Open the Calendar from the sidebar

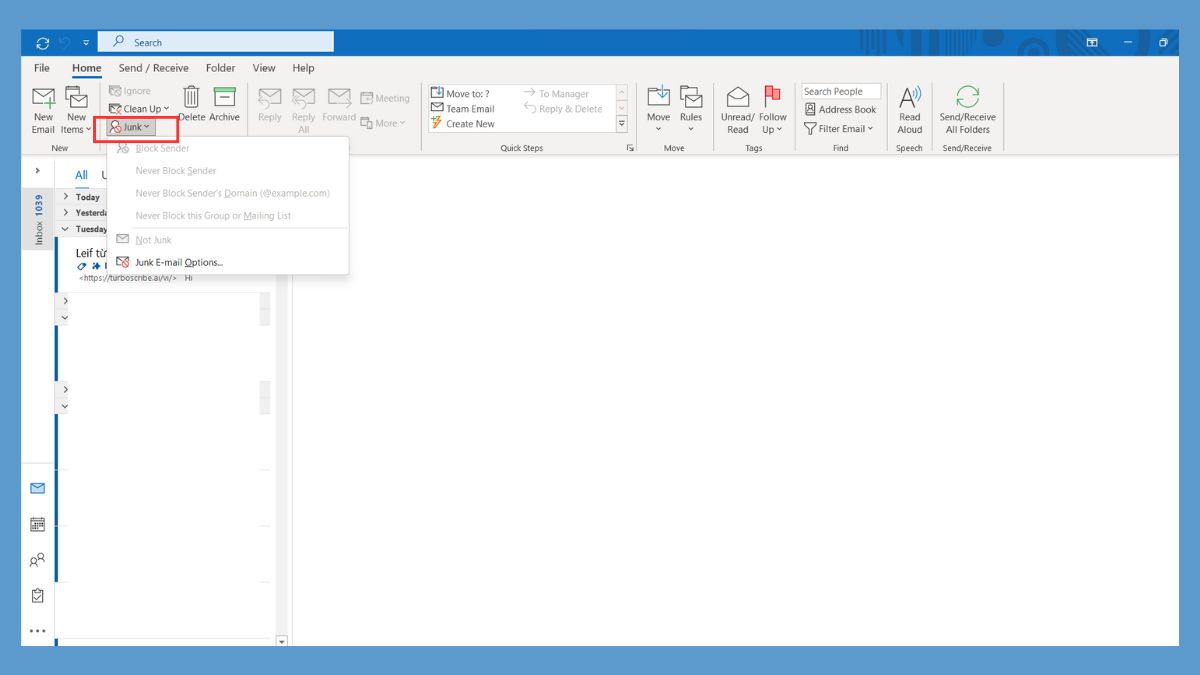coord(37,523)
